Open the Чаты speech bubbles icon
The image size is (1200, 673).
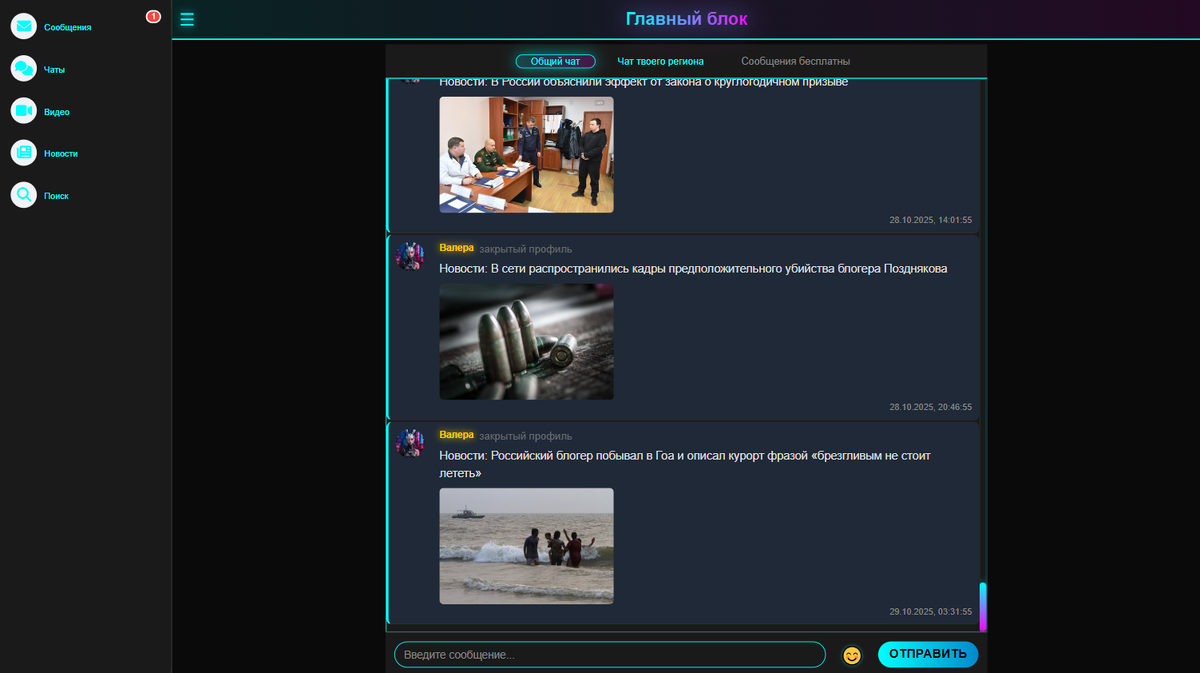pyautogui.click(x=24, y=69)
